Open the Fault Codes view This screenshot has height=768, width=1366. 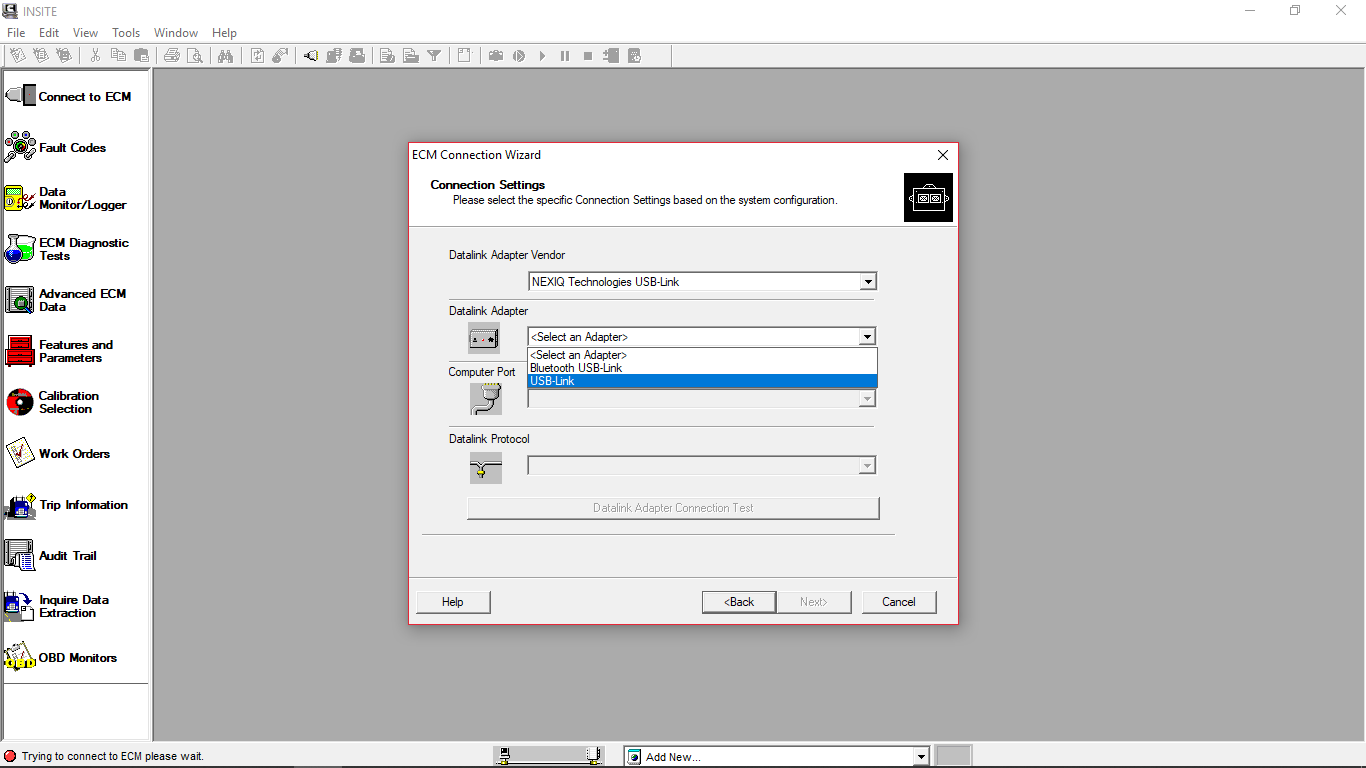click(56, 148)
